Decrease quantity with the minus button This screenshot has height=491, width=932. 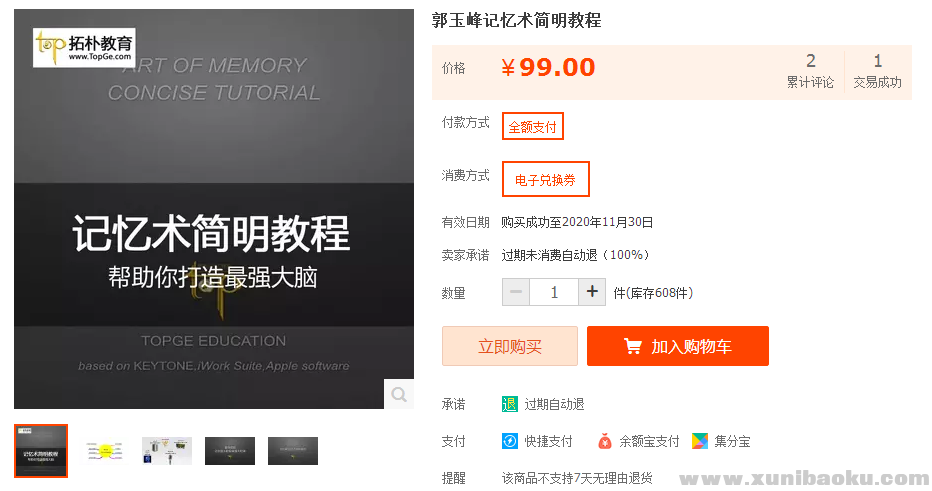(x=516, y=292)
